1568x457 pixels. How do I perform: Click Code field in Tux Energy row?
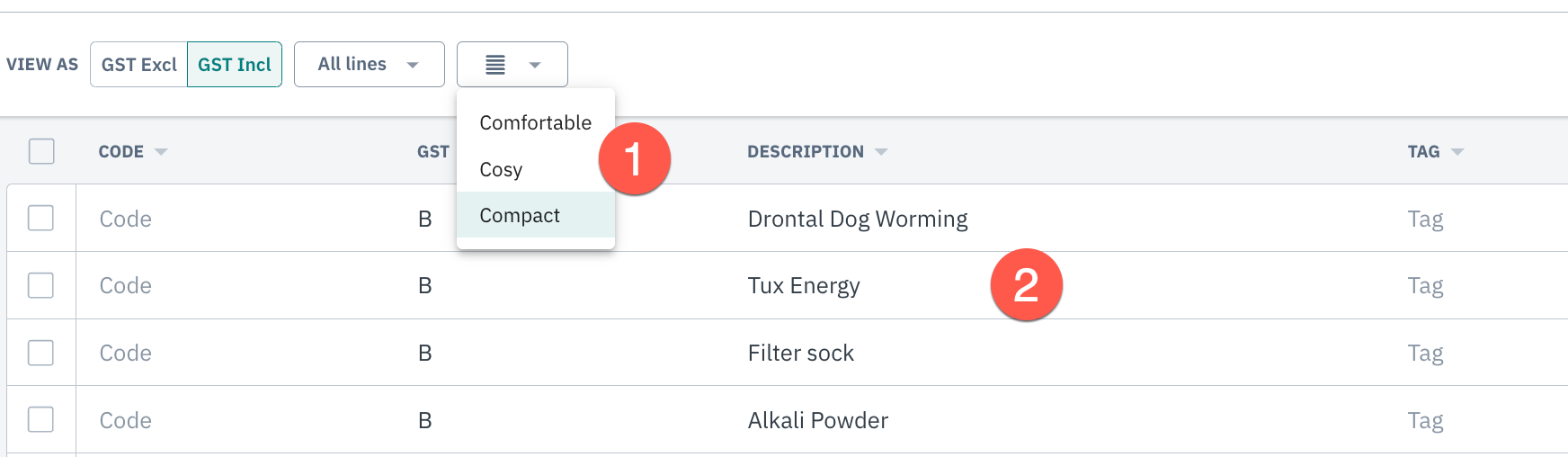tap(126, 286)
